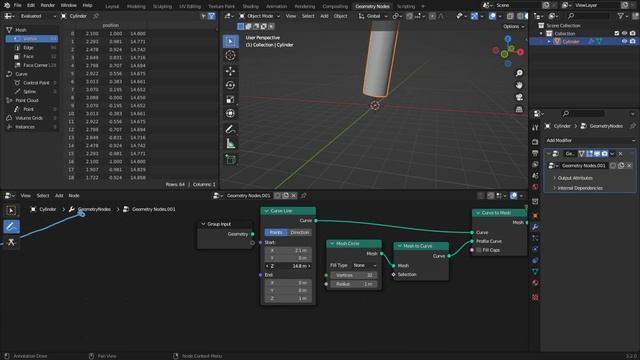
Task: Open the Global orientation dropdown
Action: tap(373, 16)
